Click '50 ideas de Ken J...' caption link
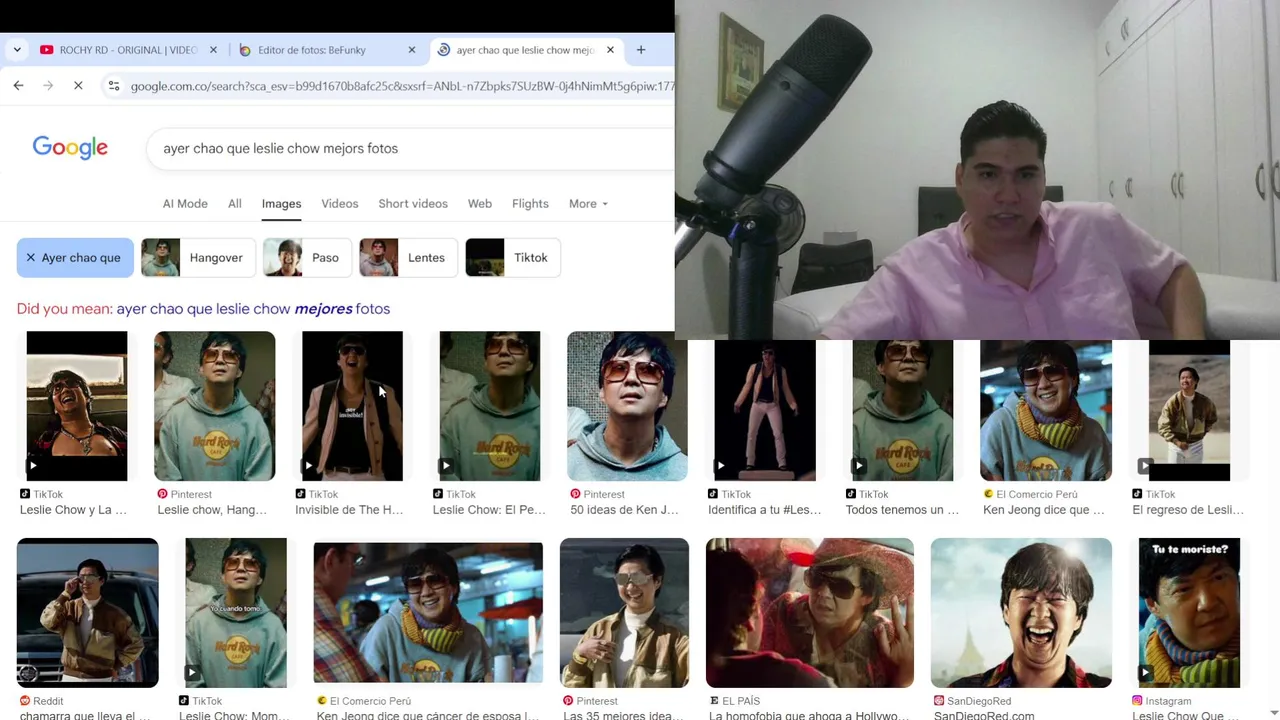The height and width of the screenshot is (720, 1280). (x=624, y=510)
